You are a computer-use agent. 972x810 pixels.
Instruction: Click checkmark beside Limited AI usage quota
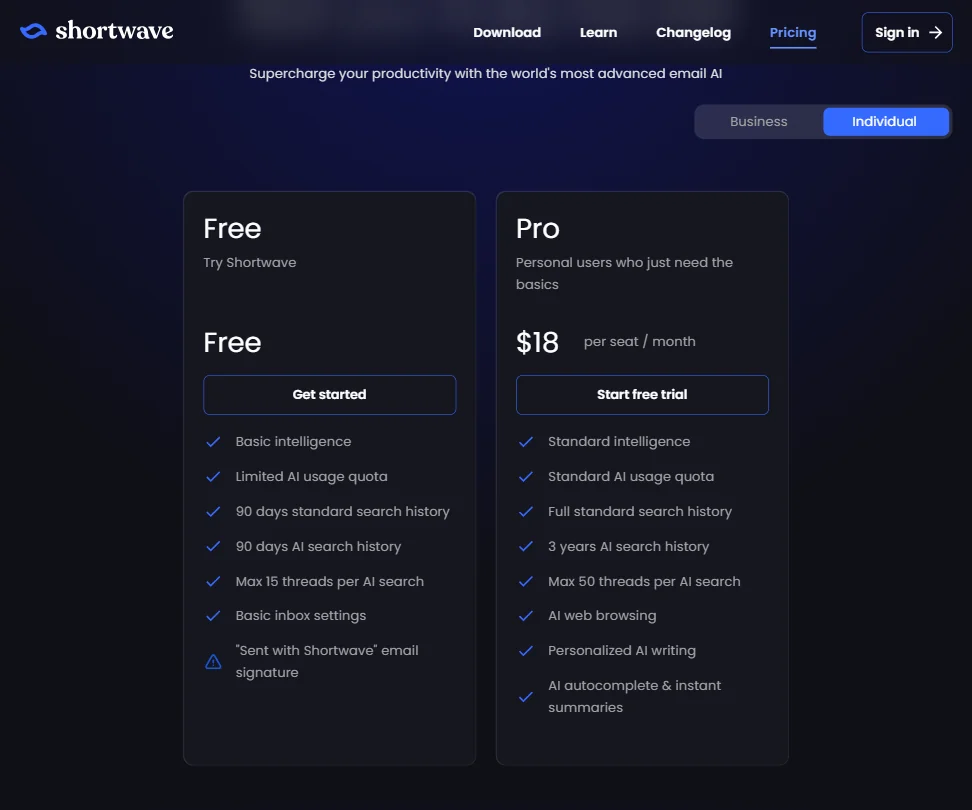213,477
